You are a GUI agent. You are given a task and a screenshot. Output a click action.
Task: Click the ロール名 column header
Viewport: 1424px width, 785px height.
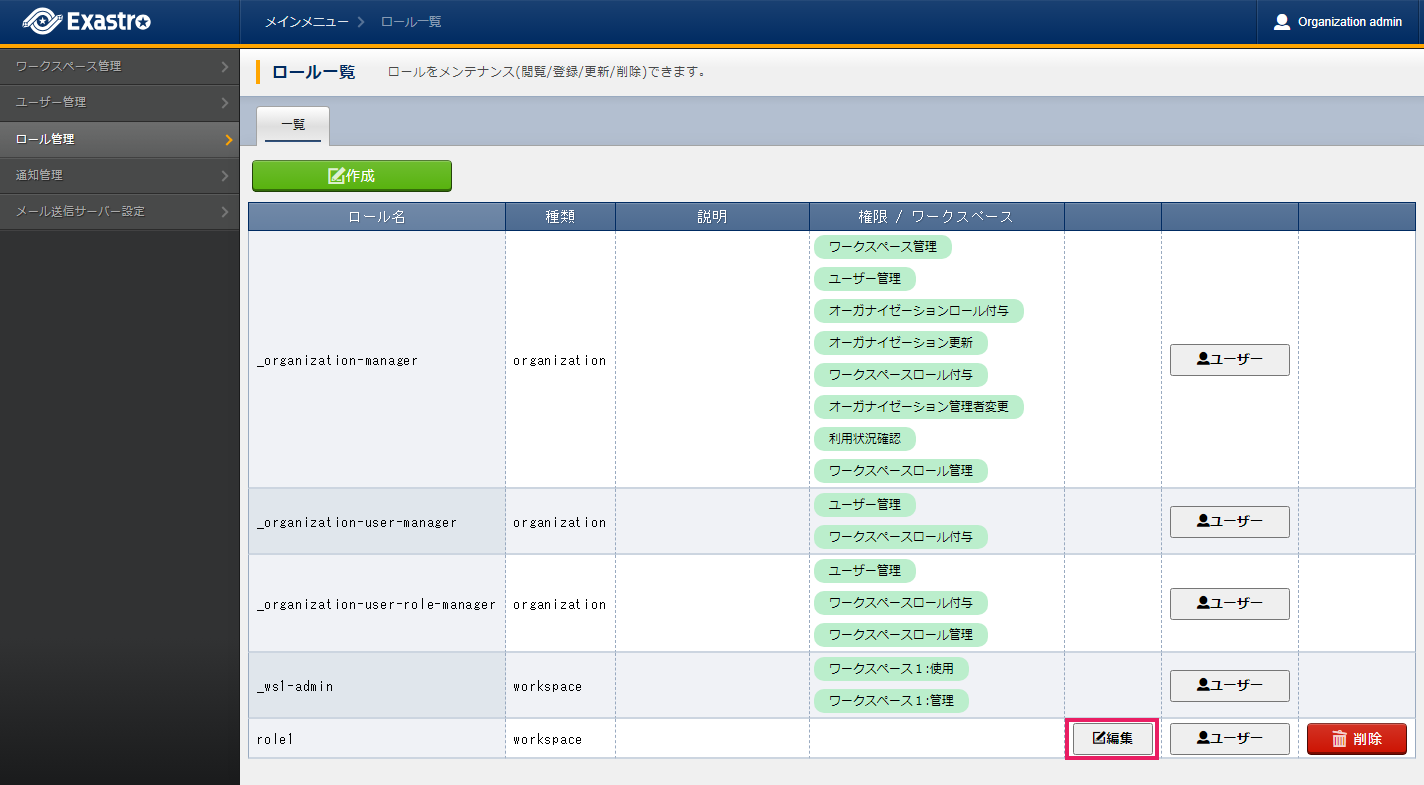376,217
